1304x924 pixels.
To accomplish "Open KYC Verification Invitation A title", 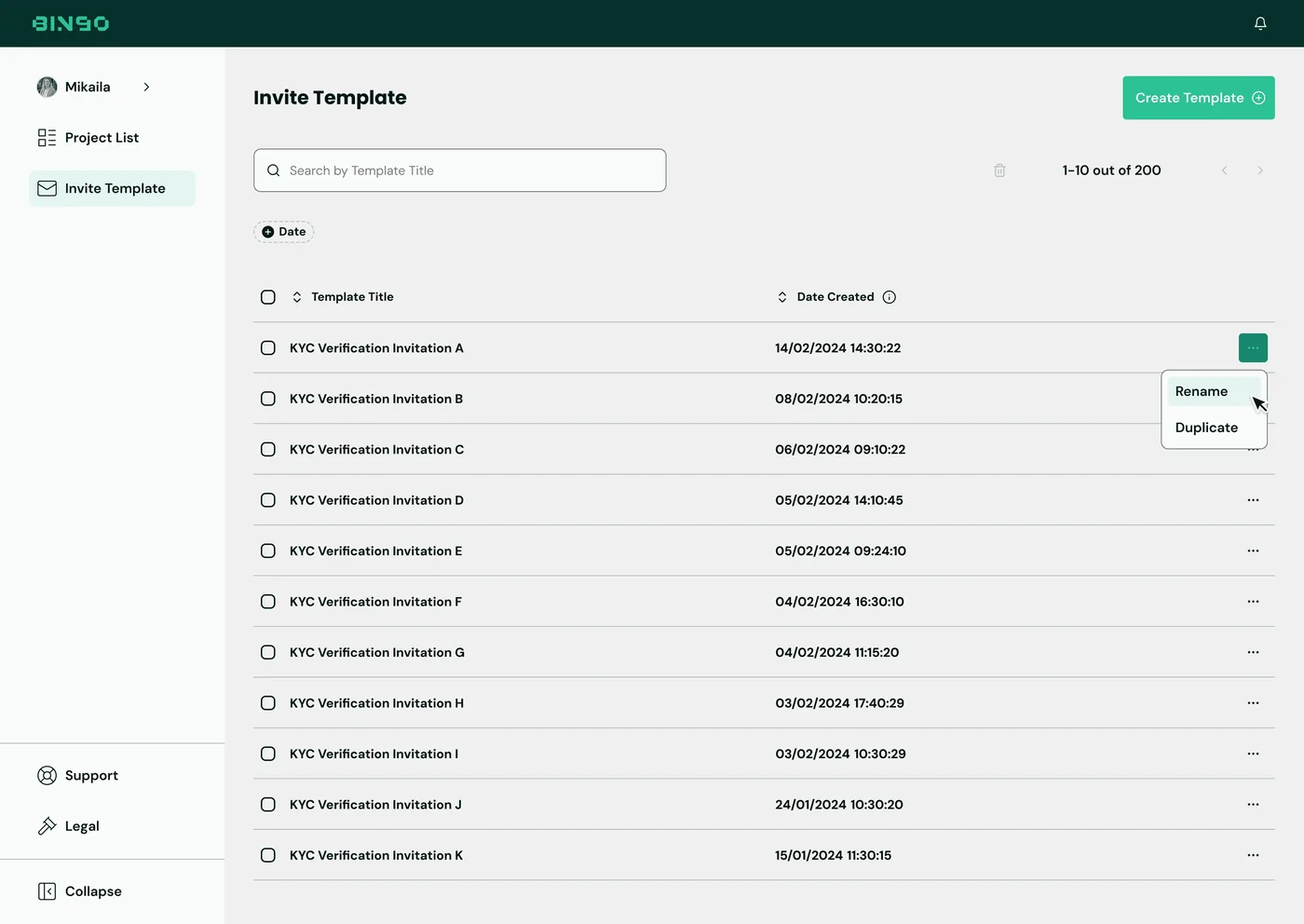I will click(x=376, y=348).
